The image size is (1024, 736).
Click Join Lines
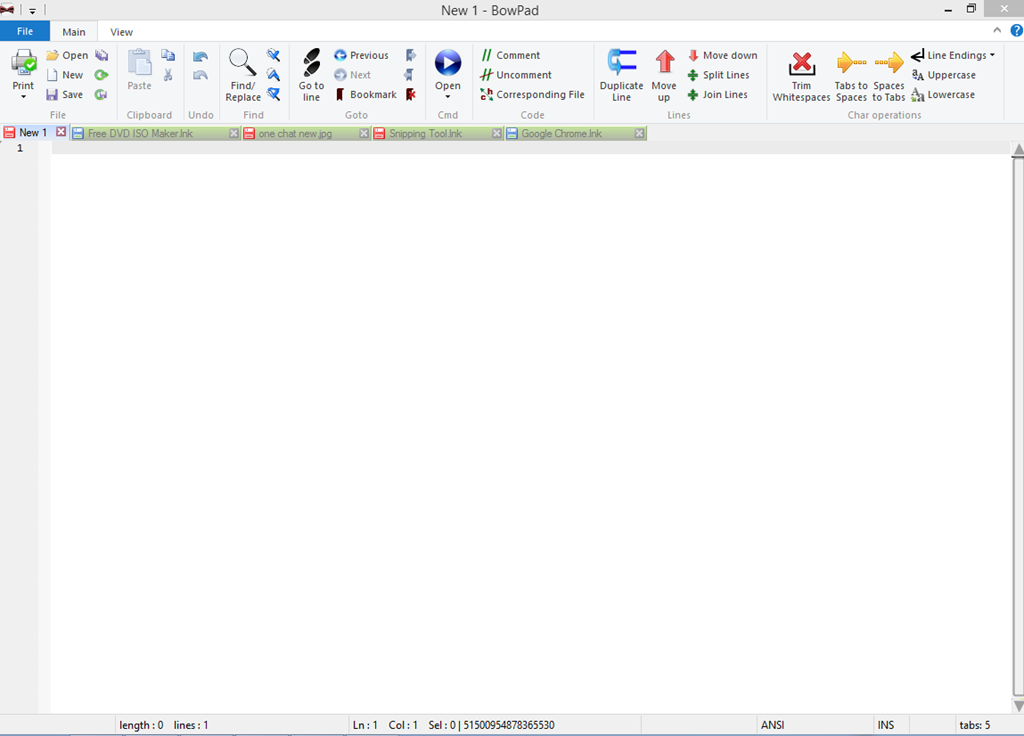point(718,95)
